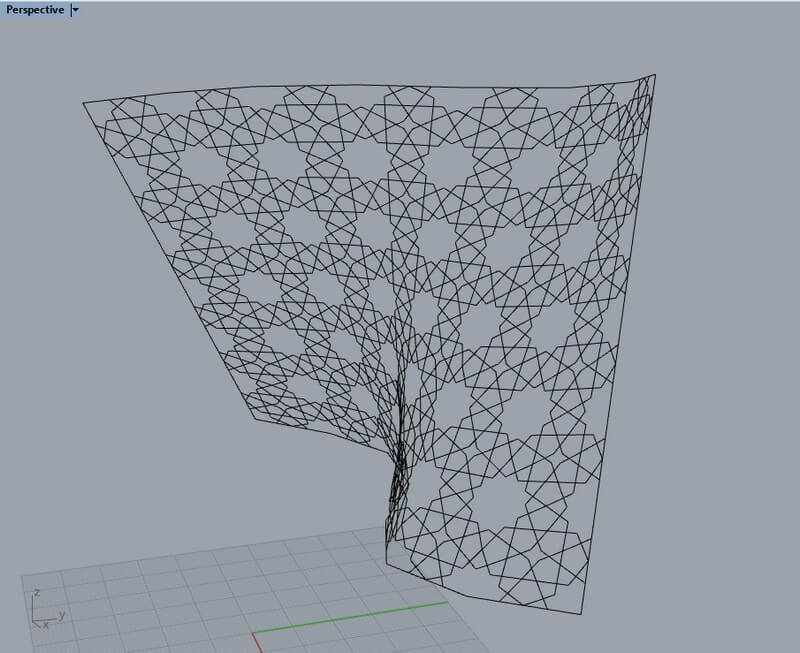
Task: Pick the top-left corner of patterned surface
Action: [x=83, y=102]
